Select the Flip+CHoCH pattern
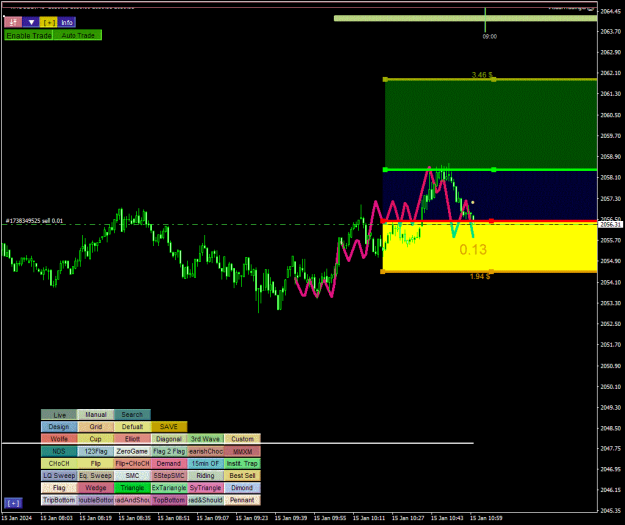This screenshot has height=525, width=625. pyautogui.click(x=132, y=463)
